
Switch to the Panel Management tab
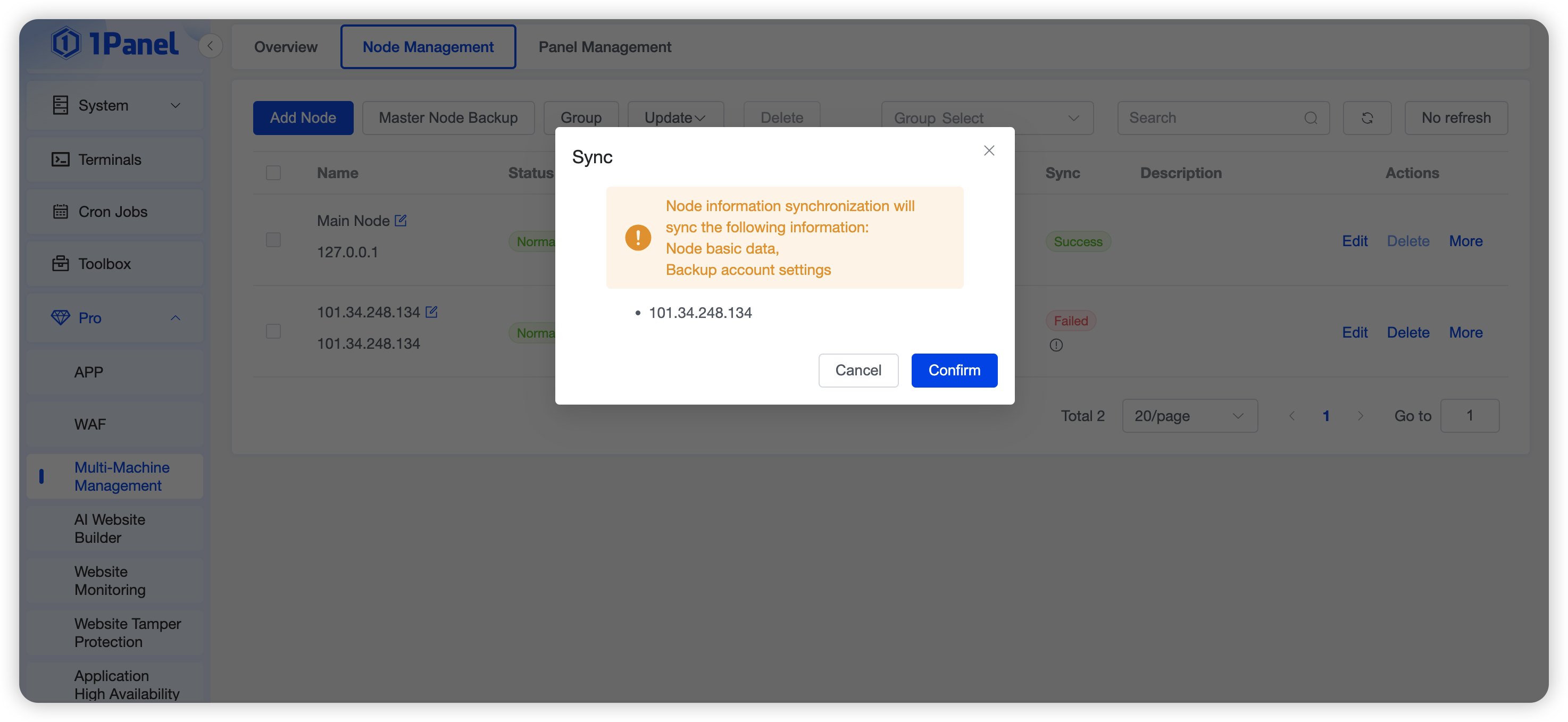(x=604, y=47)
